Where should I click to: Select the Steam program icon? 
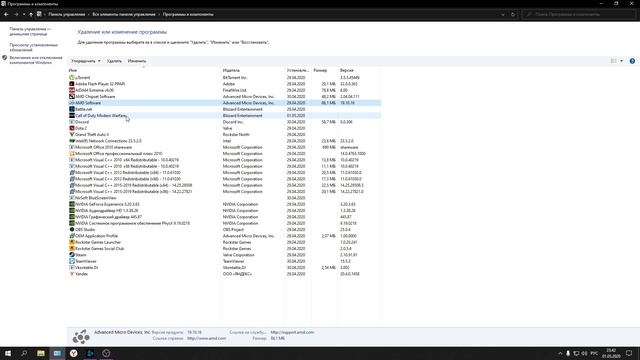click(x=72, y=255)
